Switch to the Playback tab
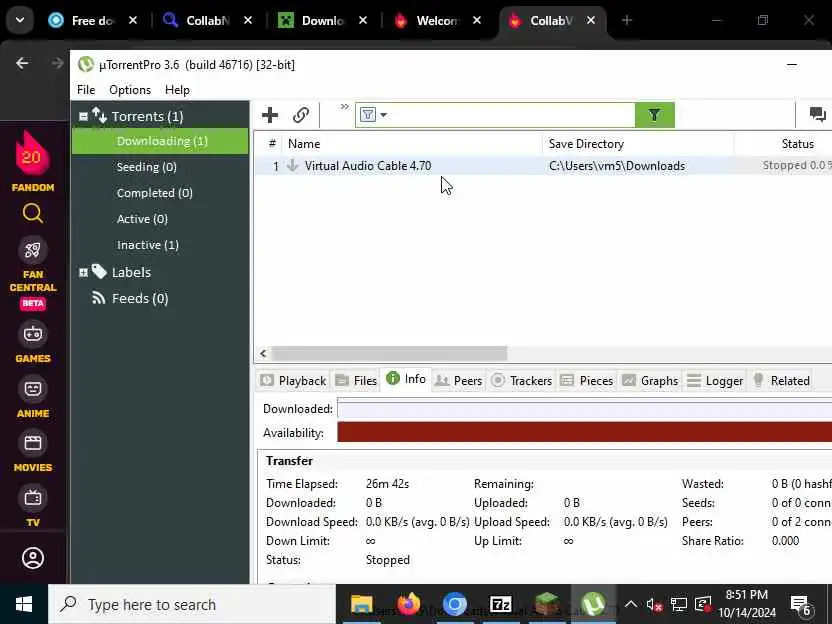832x624 pixels. coord(293,381)
